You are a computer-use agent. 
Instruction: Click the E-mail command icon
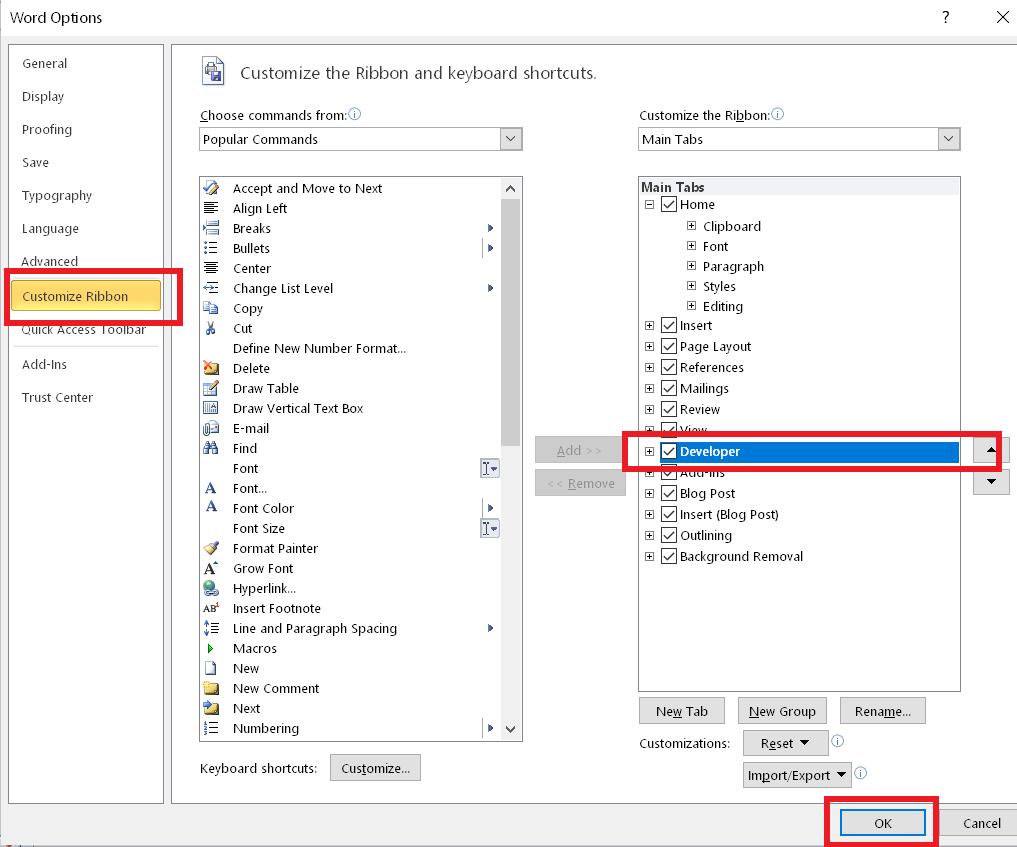tap(211, 429)
